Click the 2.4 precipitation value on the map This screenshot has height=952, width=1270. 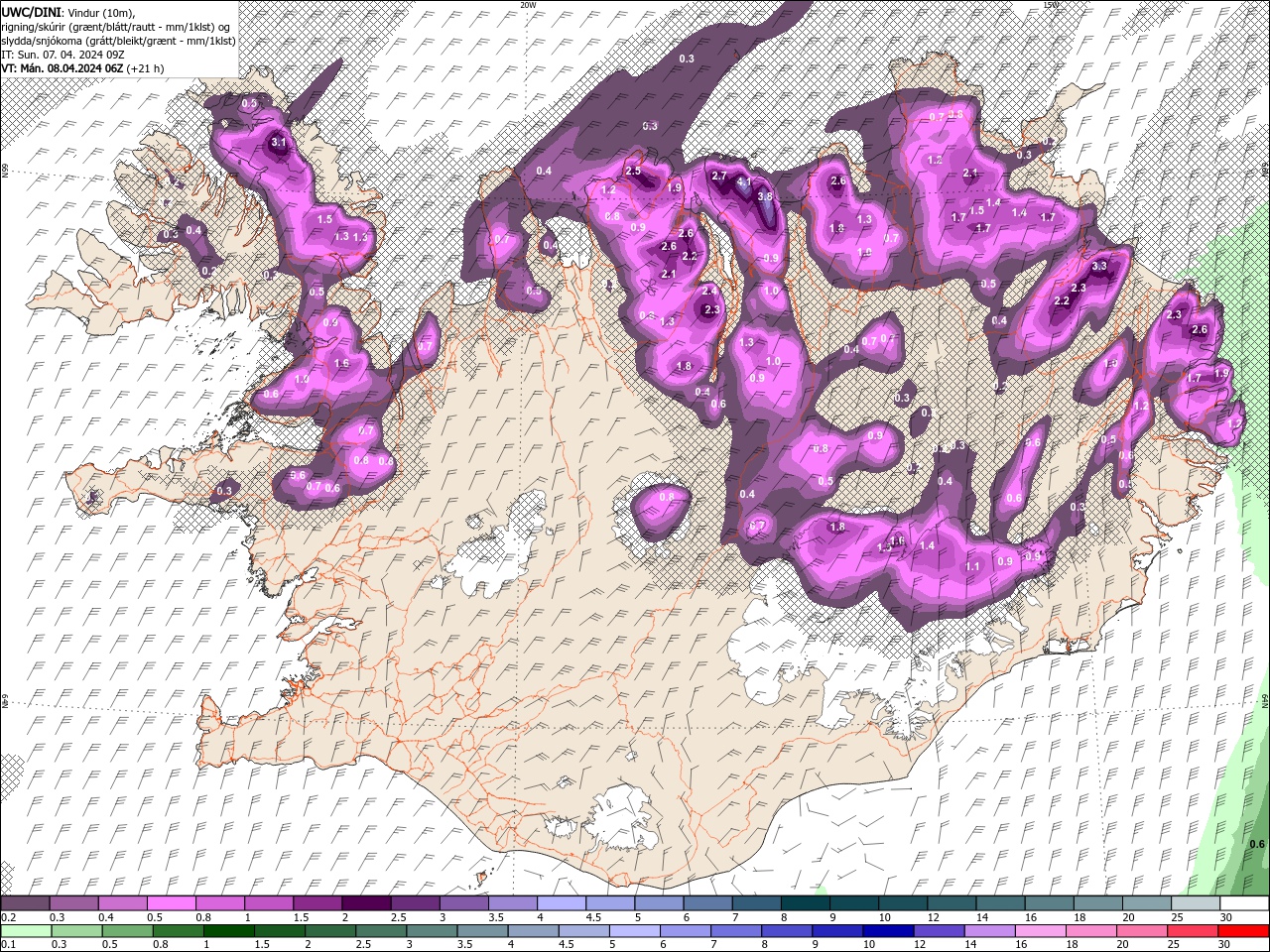709,291
